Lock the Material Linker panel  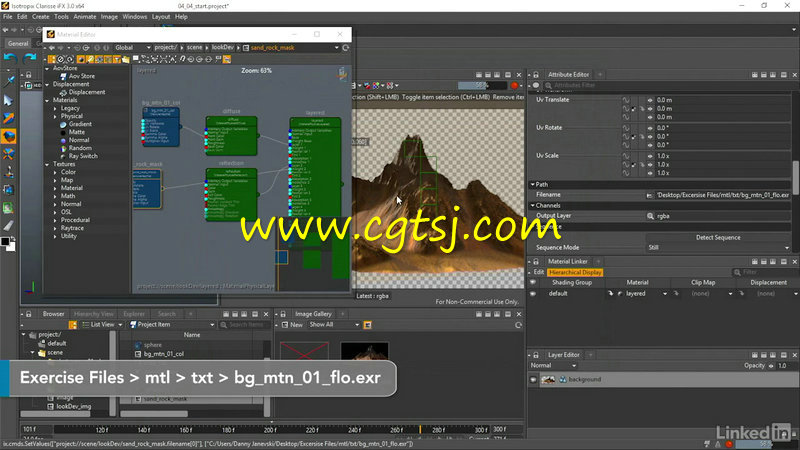(536, 261)
